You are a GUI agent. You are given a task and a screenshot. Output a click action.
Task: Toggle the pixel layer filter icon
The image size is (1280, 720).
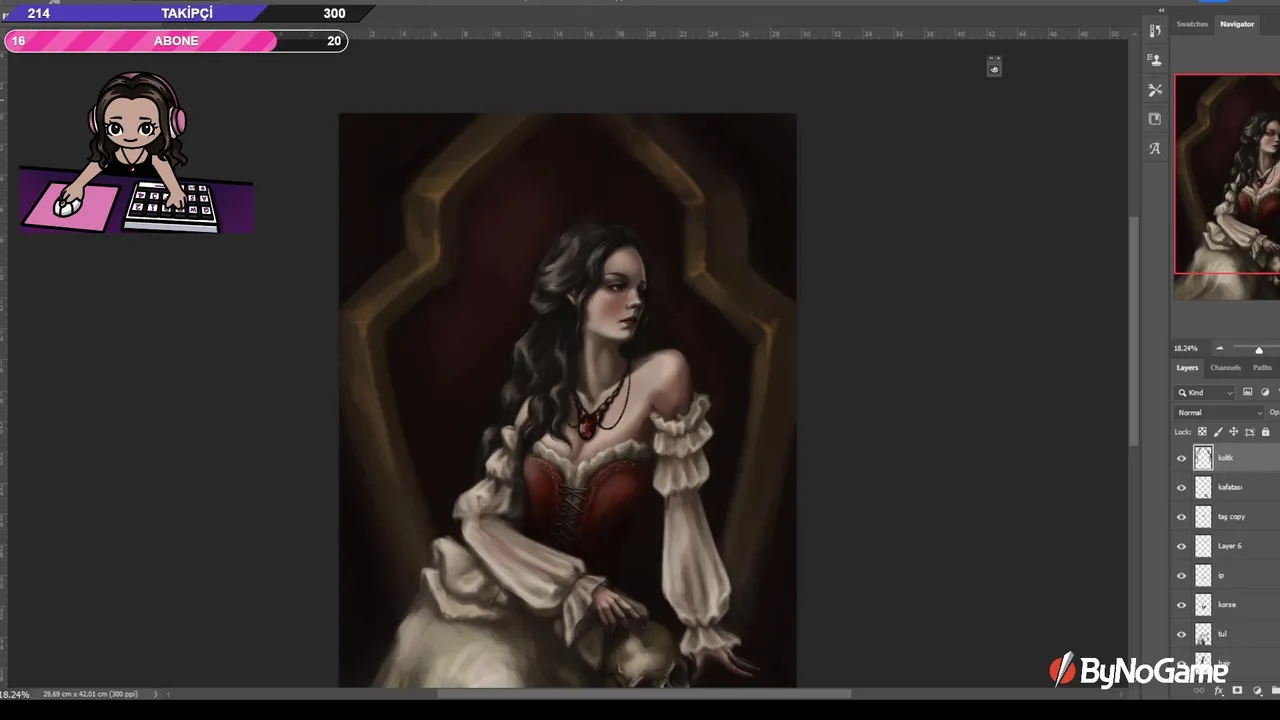coord(1247,392)
